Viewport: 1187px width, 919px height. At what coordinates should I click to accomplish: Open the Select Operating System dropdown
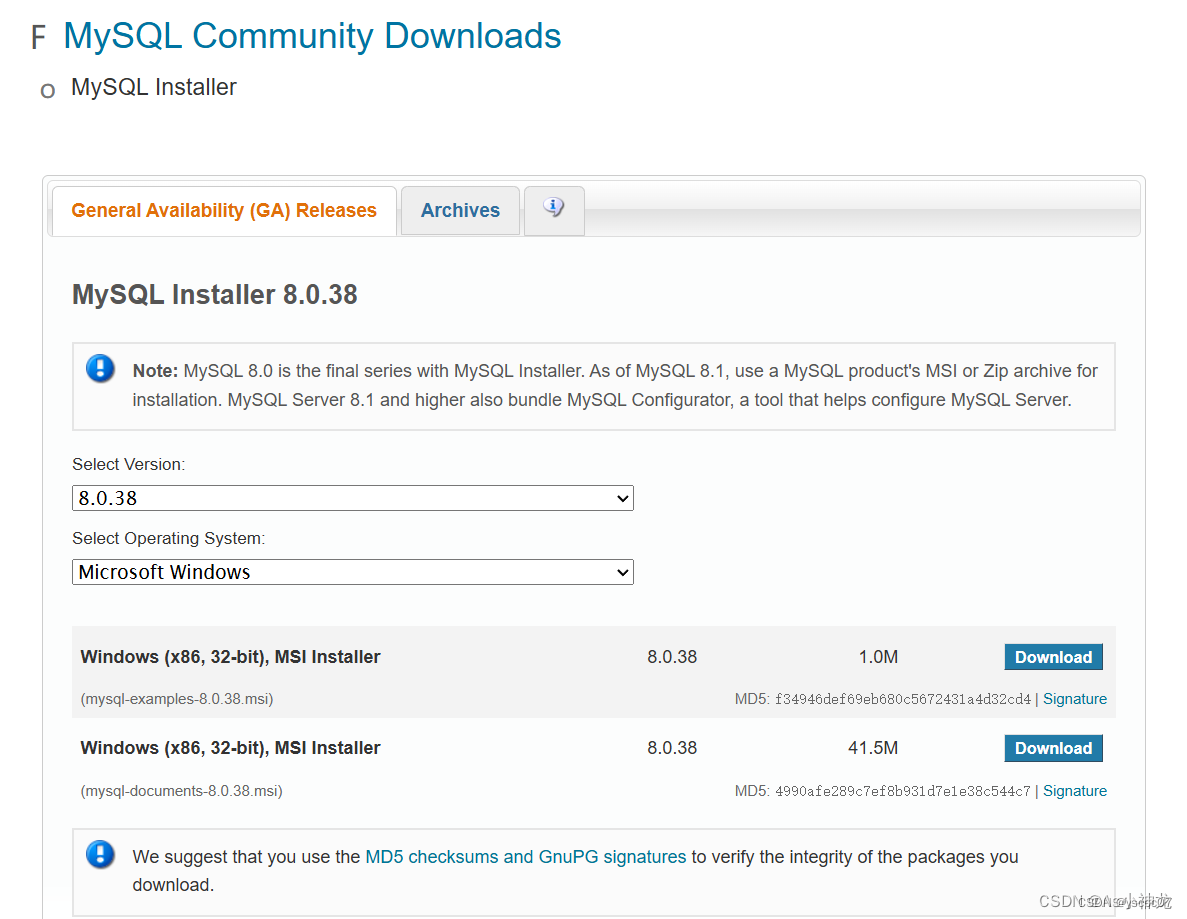[352, 572]
